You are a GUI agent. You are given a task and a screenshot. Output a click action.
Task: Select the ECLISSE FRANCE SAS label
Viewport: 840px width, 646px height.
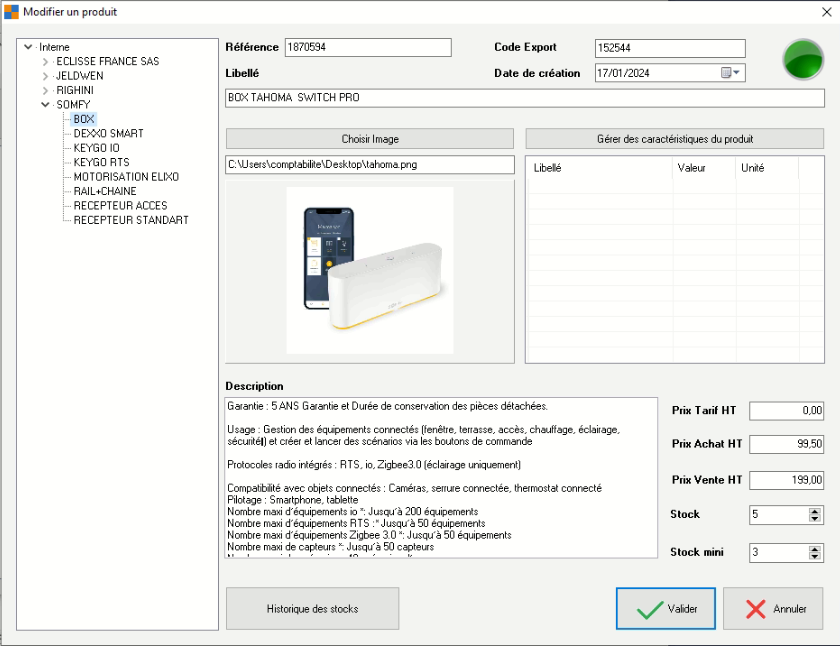tap(108, 62)
